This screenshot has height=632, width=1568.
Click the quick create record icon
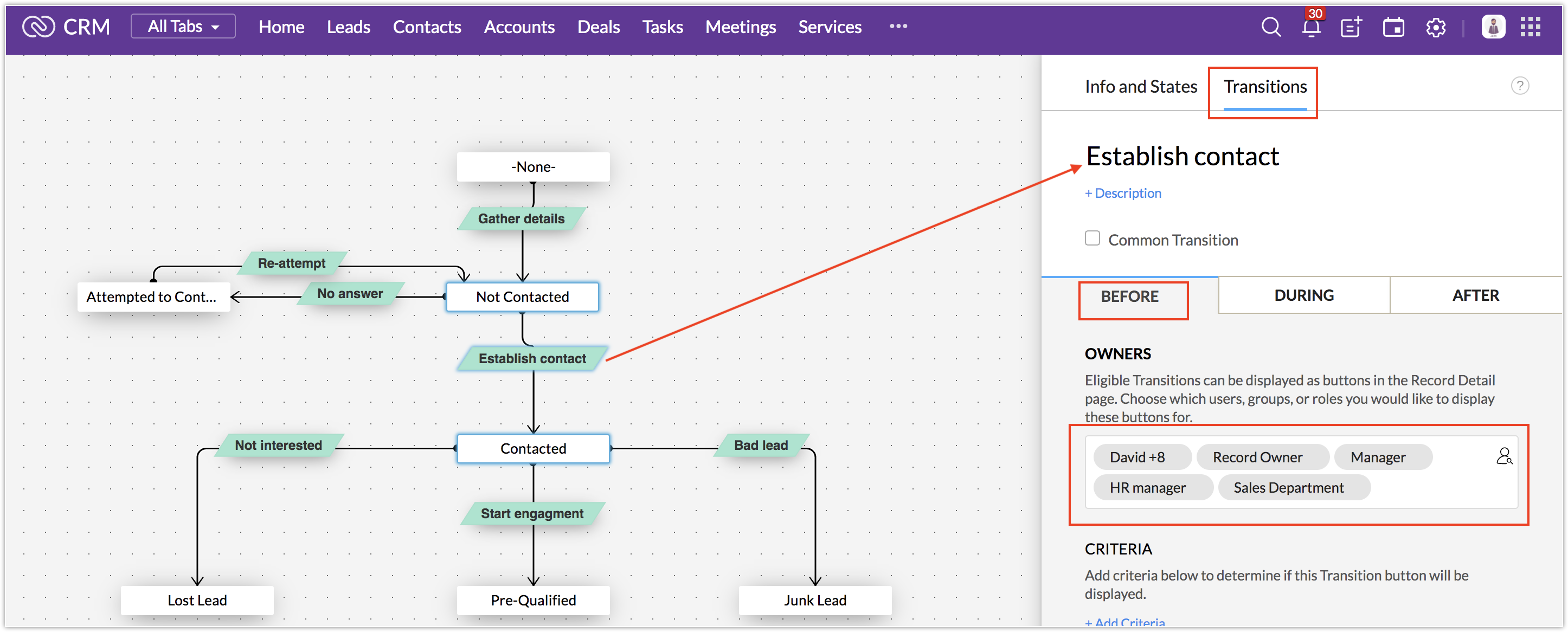tap(1351, 28)
